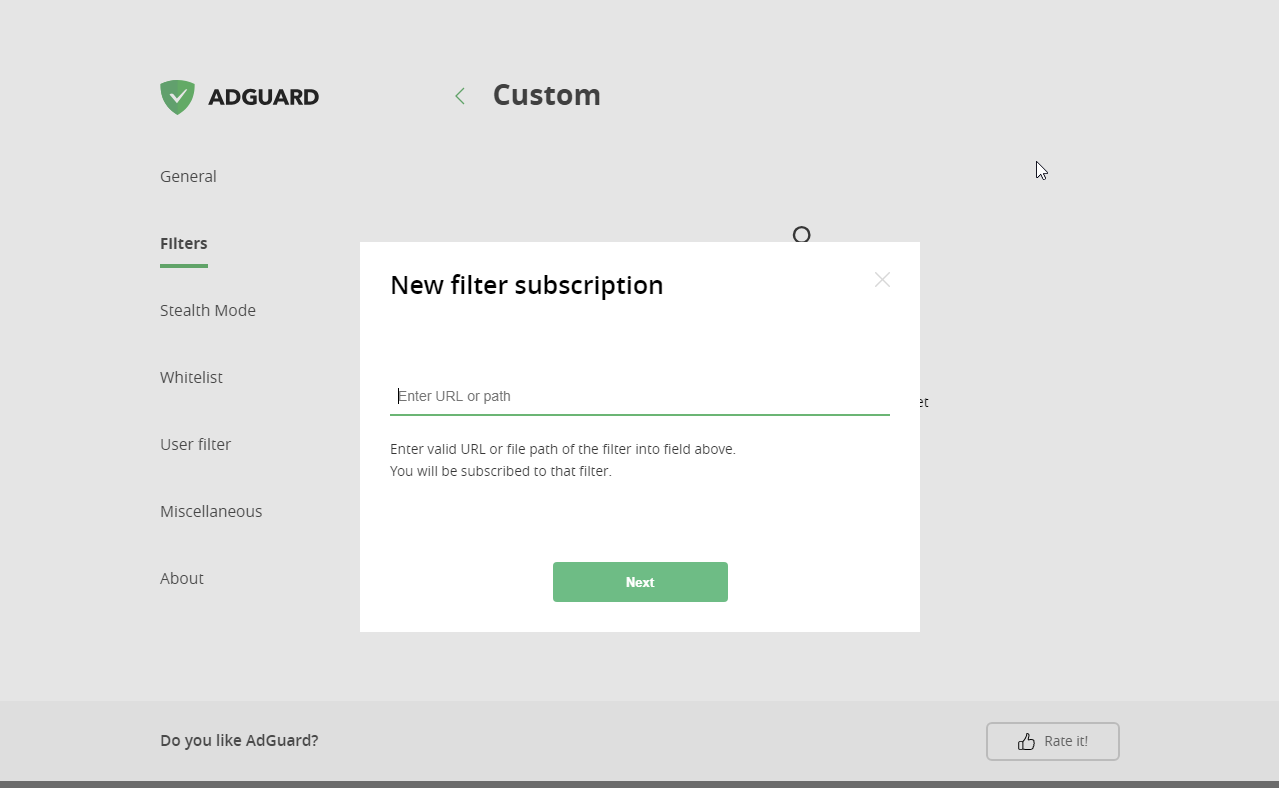Open the About page
Image resolution: width=1279 pixels, height=788 pixels.
(x=182, y=578)
